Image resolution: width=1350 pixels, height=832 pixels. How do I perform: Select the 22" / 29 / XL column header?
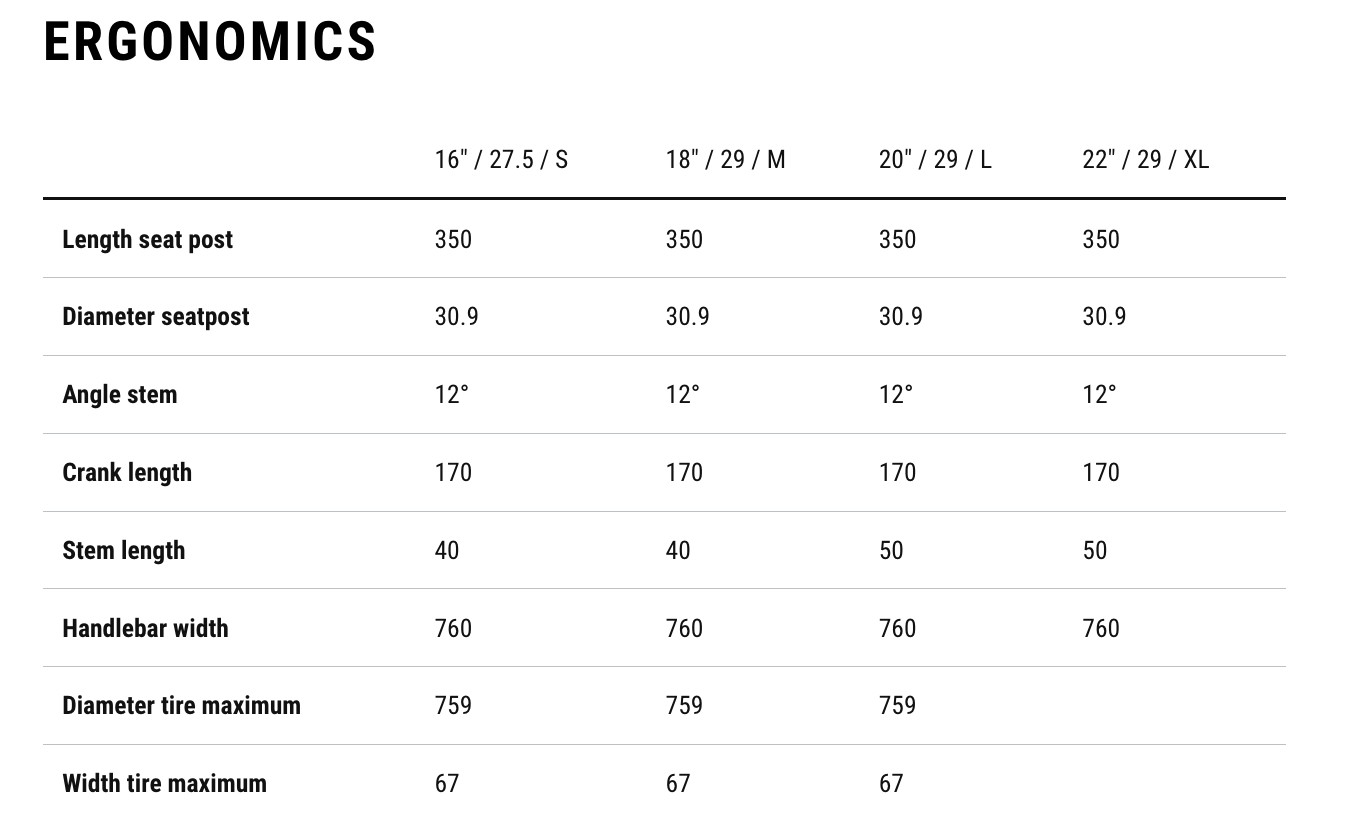pos(1145,160)
